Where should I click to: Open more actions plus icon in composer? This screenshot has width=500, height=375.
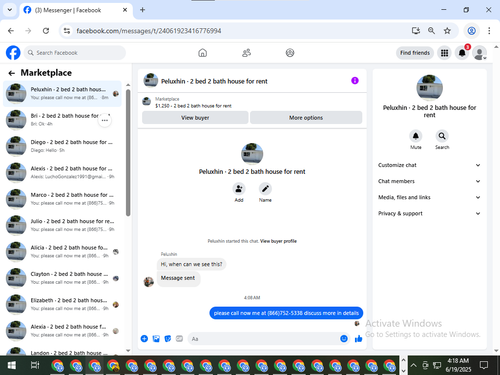[144, 339]
